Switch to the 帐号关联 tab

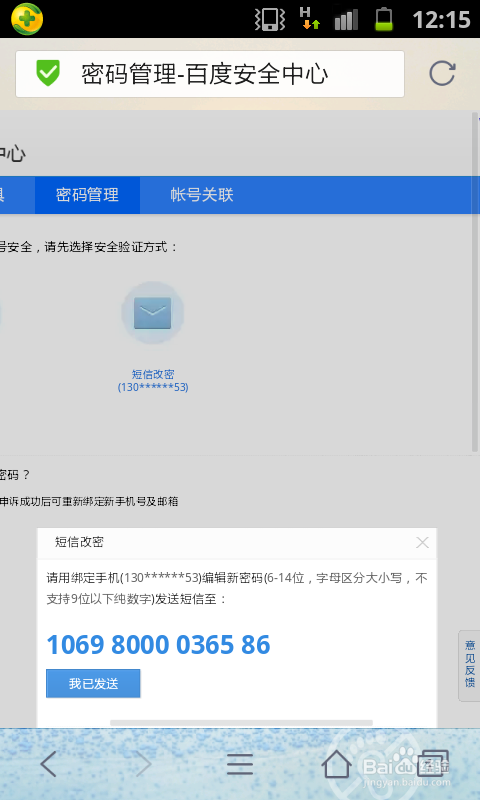(202, 195)
